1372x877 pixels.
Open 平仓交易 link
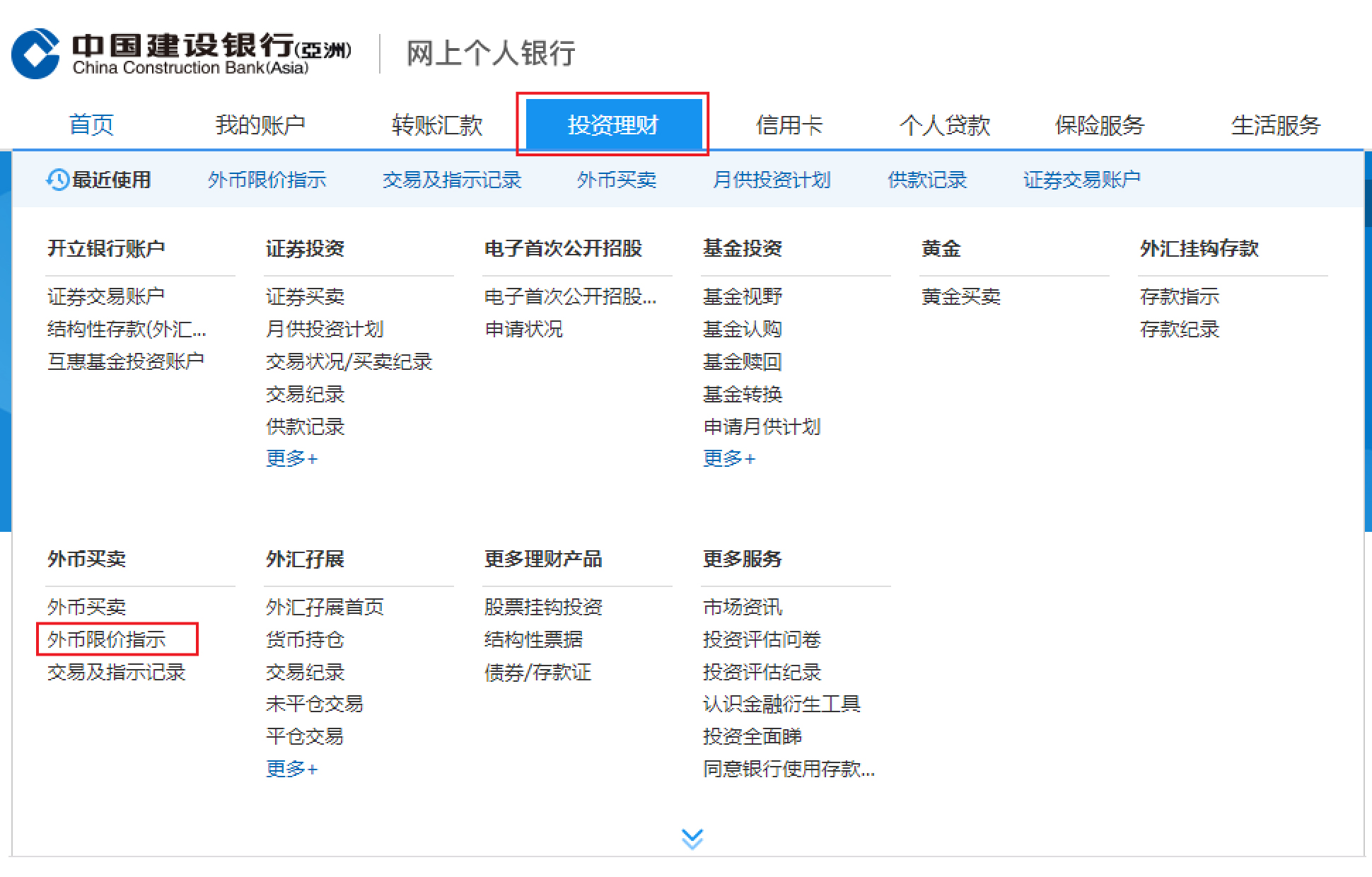click(306, 736)
